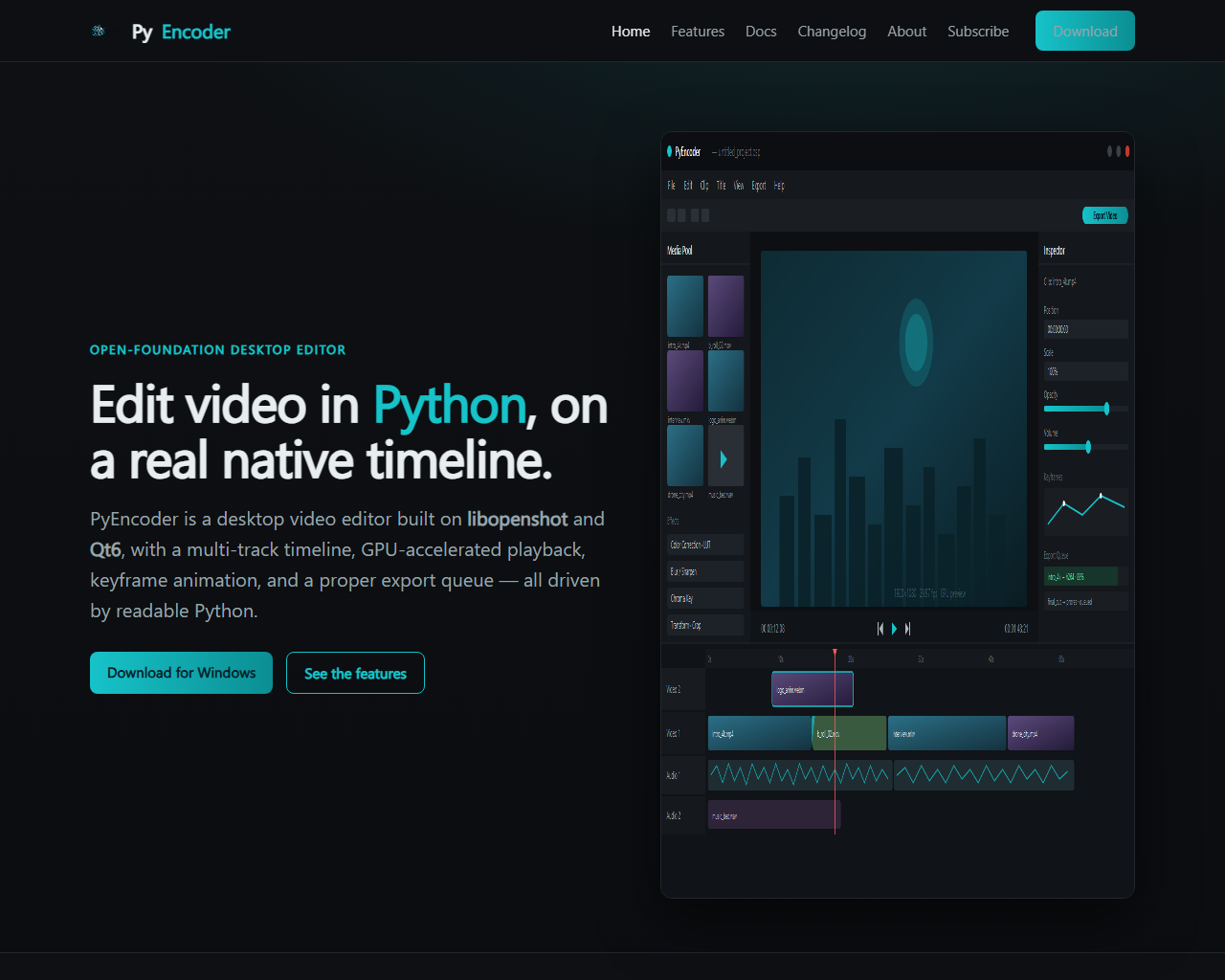Select the logo_anim.webm thumbnail in Media Pool
Viewport: 1225px width, 980px height.
(725, 381)
